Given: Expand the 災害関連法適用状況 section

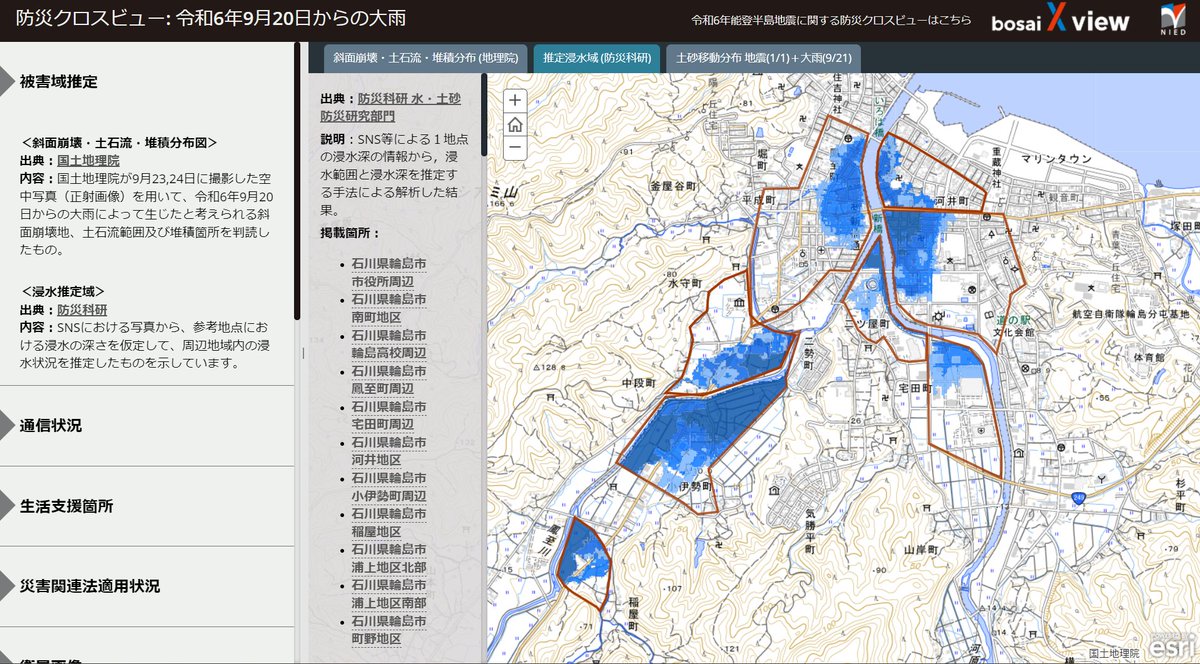Looking at the screenshot, I should click(147, 585).
